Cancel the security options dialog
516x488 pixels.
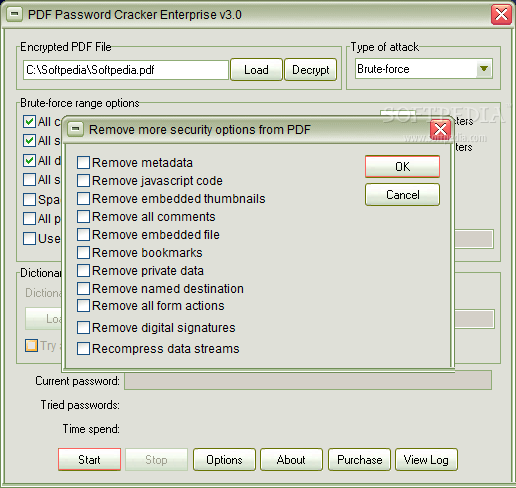(402, 195)
